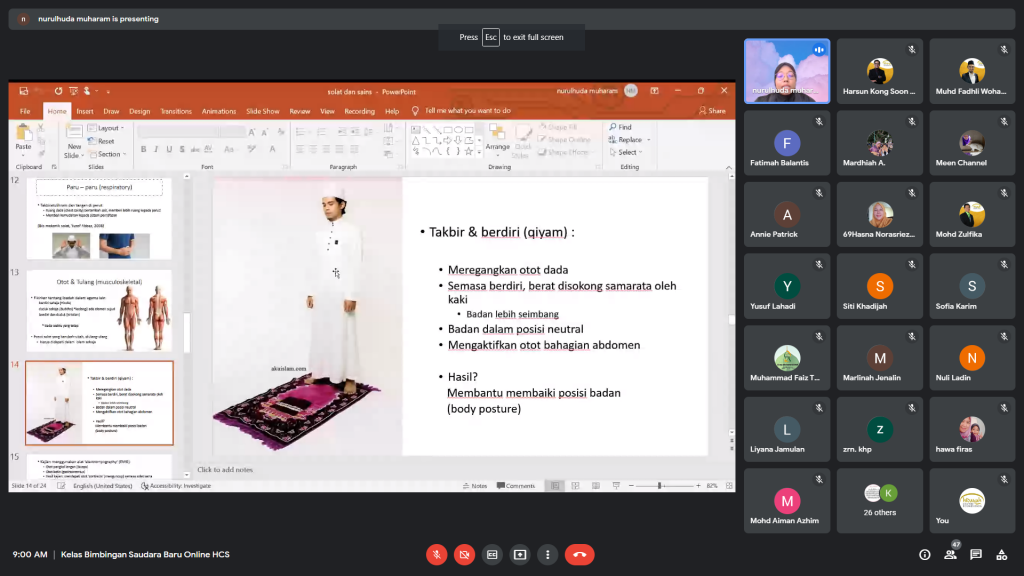Viewport: 1024px width, 576px height.
Task: Open the Section dropdown in the ribbon
Action: coord(108,154)
